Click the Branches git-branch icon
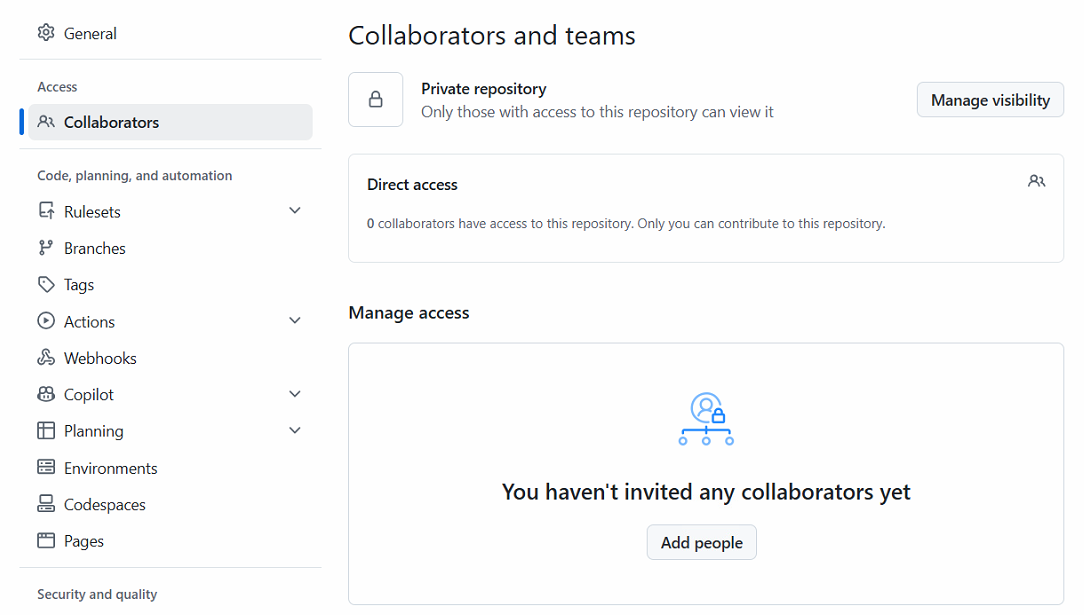The image size is (1084, 615). click(x=46, y=247)
